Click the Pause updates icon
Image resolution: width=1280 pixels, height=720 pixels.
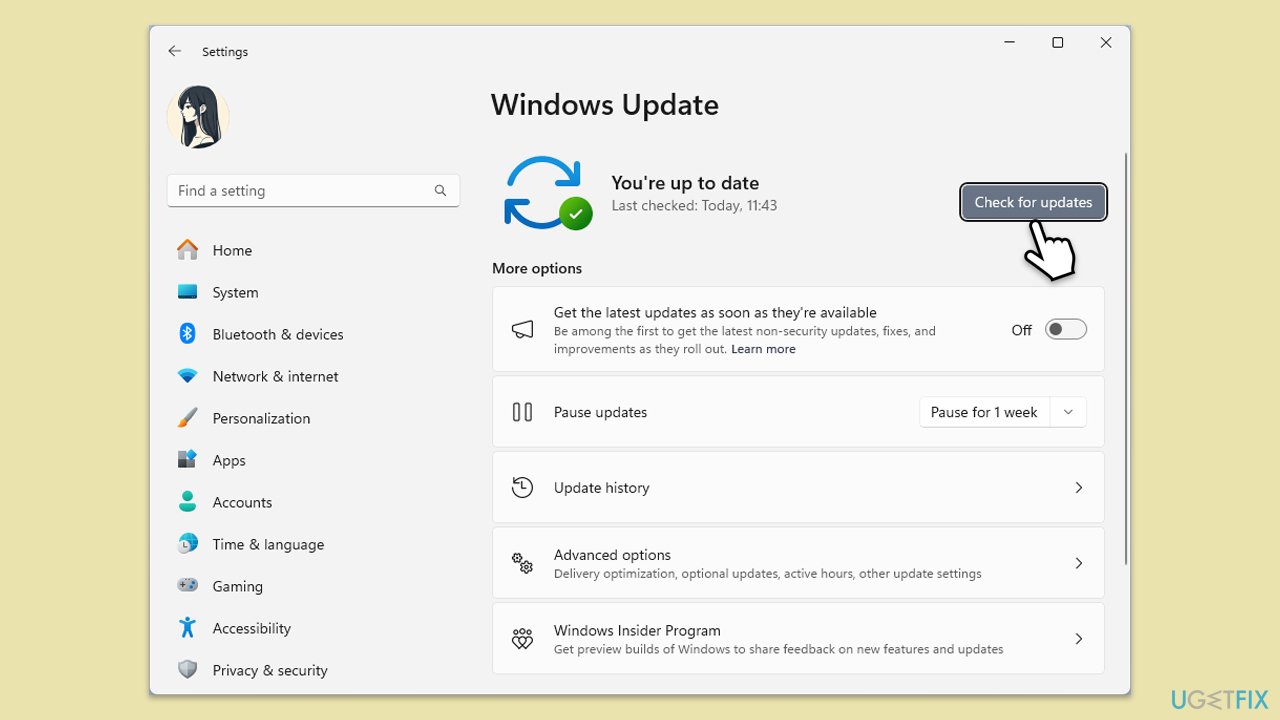click(x=522, y=411)
